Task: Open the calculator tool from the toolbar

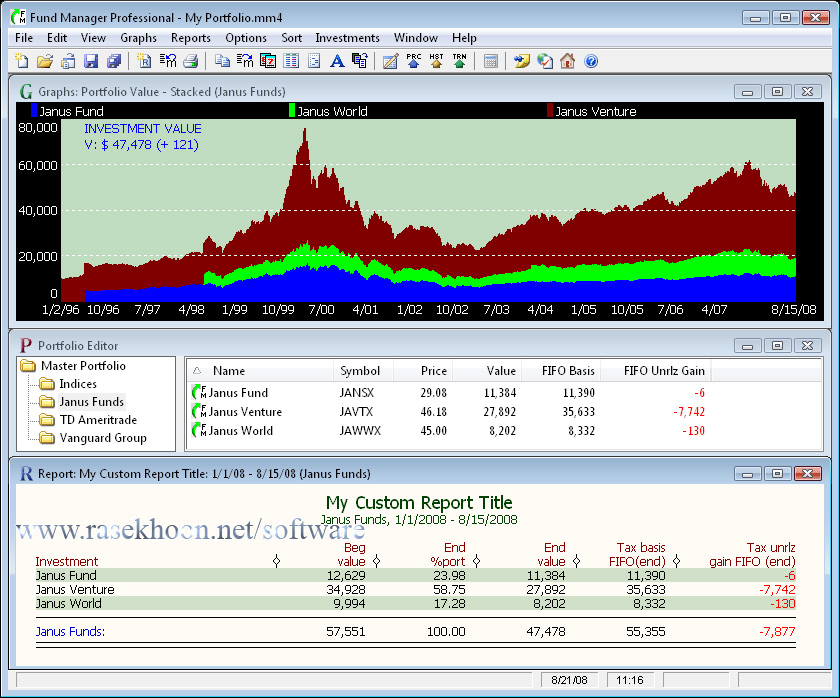Action: point(491,61)
